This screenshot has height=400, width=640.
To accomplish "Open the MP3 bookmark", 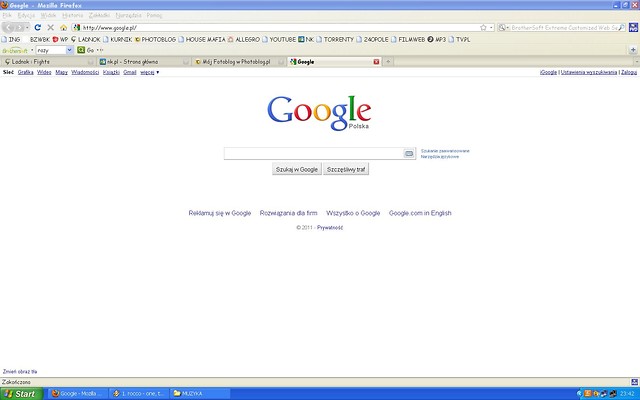I will click(x=437, y=39).
